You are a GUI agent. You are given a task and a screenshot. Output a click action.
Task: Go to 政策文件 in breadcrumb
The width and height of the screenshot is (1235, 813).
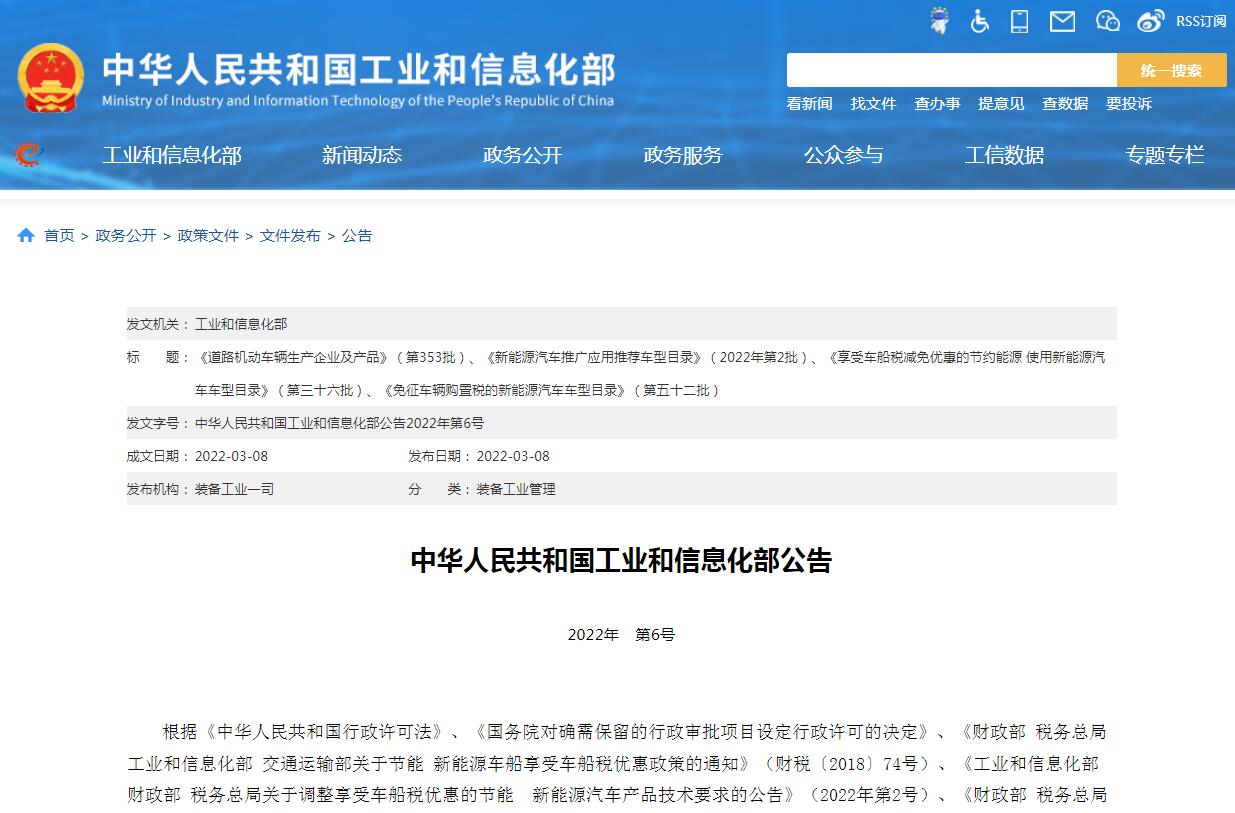click(x=208, y=235)
